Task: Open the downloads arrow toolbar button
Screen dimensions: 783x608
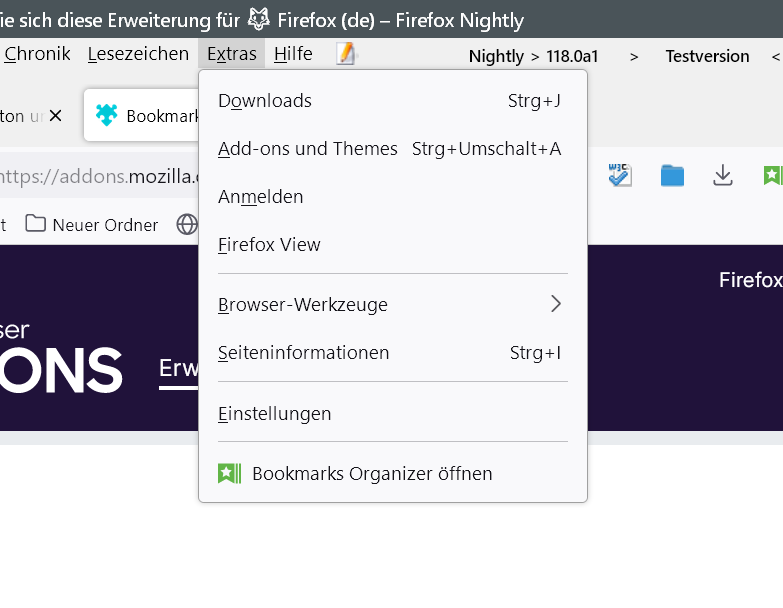Action: click(723, 176)
